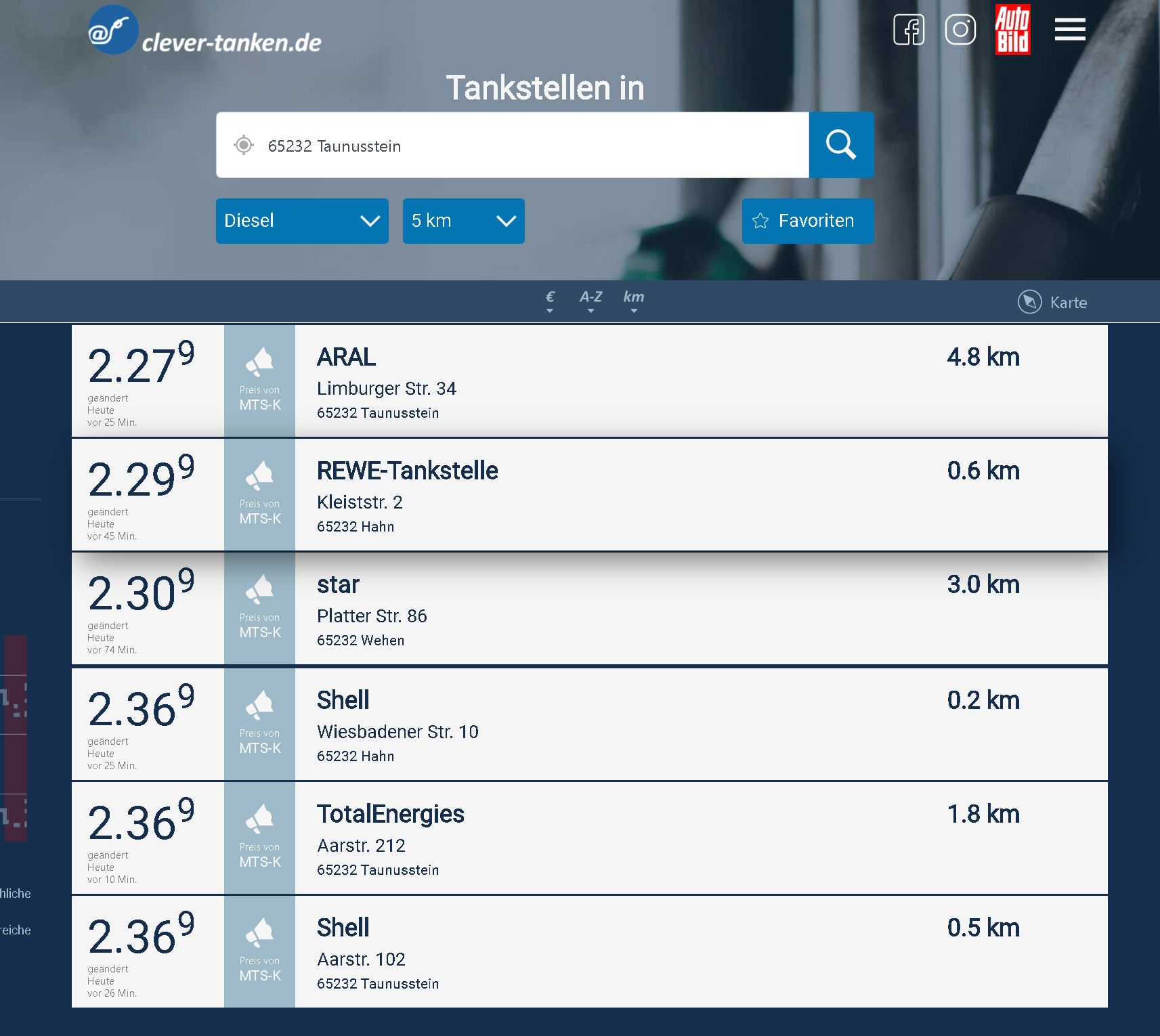Click the 4.8 km distance value
1160x1036 pixels.
point(983,357)
